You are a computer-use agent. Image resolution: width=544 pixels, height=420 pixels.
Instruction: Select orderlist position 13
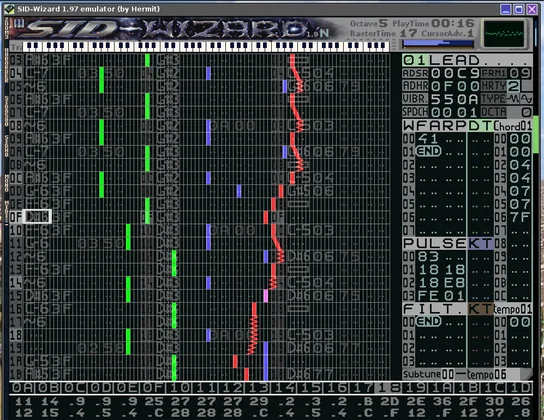tap(259, 387)
